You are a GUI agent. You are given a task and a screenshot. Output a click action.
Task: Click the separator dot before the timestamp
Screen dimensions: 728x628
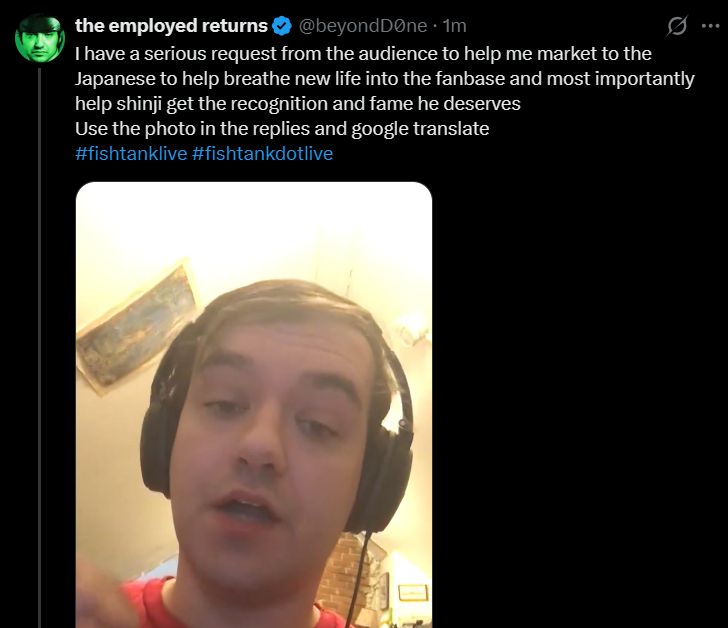pos(435,26)
